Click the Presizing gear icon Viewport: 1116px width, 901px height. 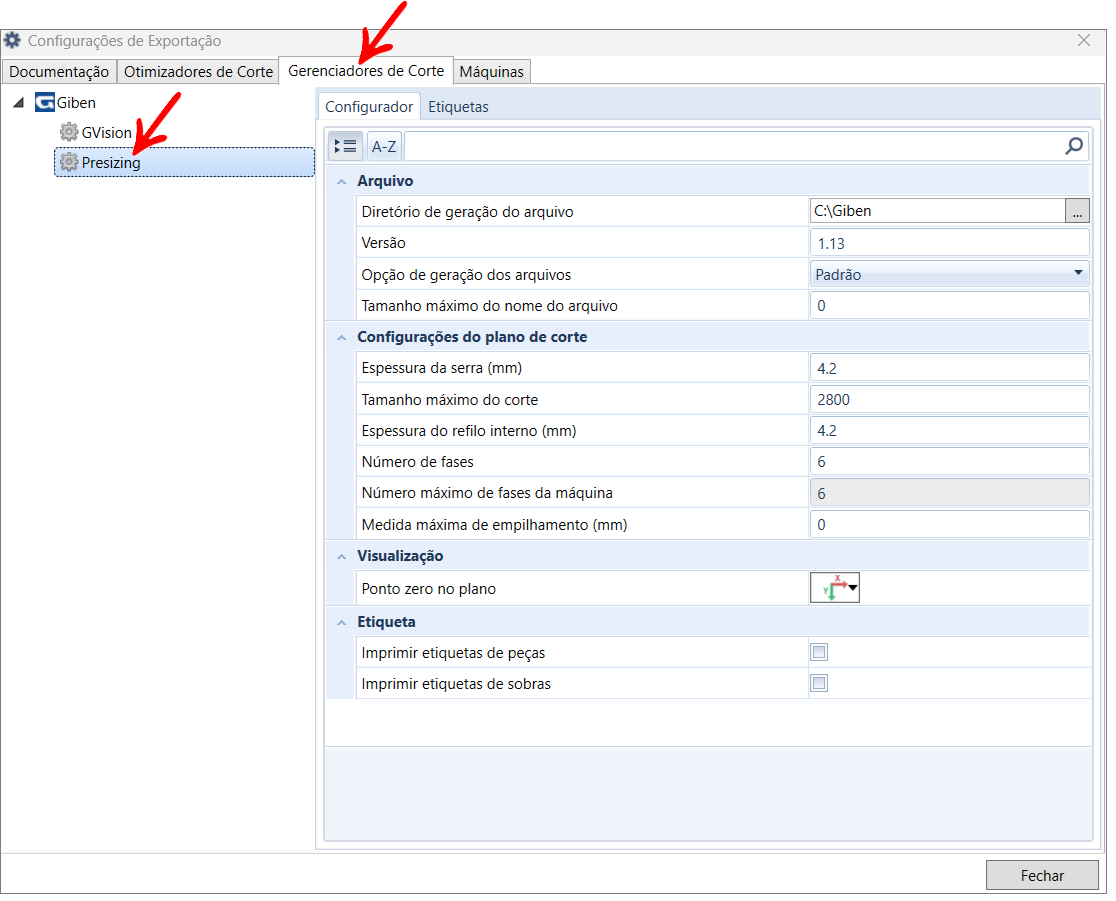point(69,162)
